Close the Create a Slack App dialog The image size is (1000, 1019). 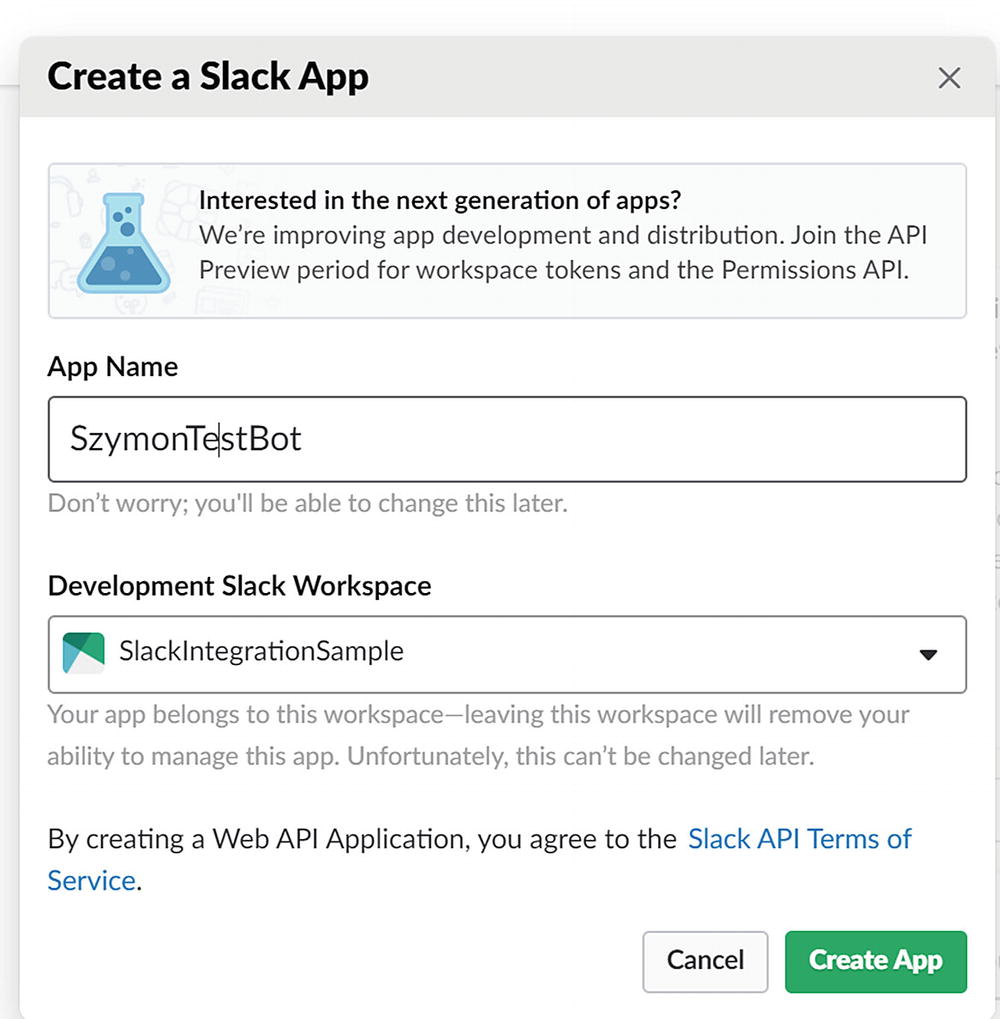coord(949,78)
